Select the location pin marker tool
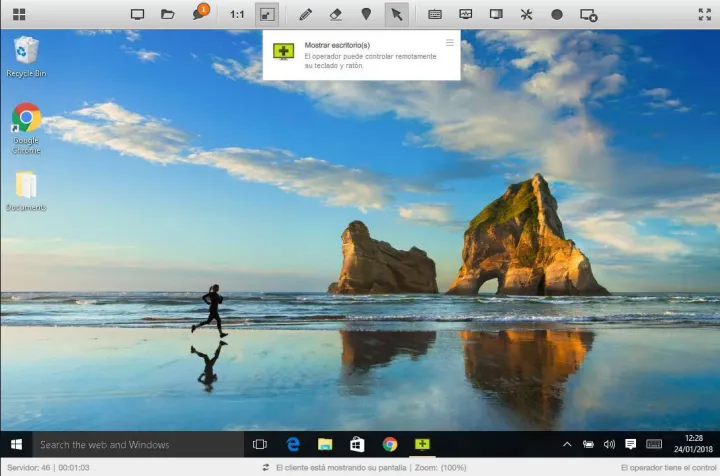This screenshot has height=476, width=720. pos(366,15)
